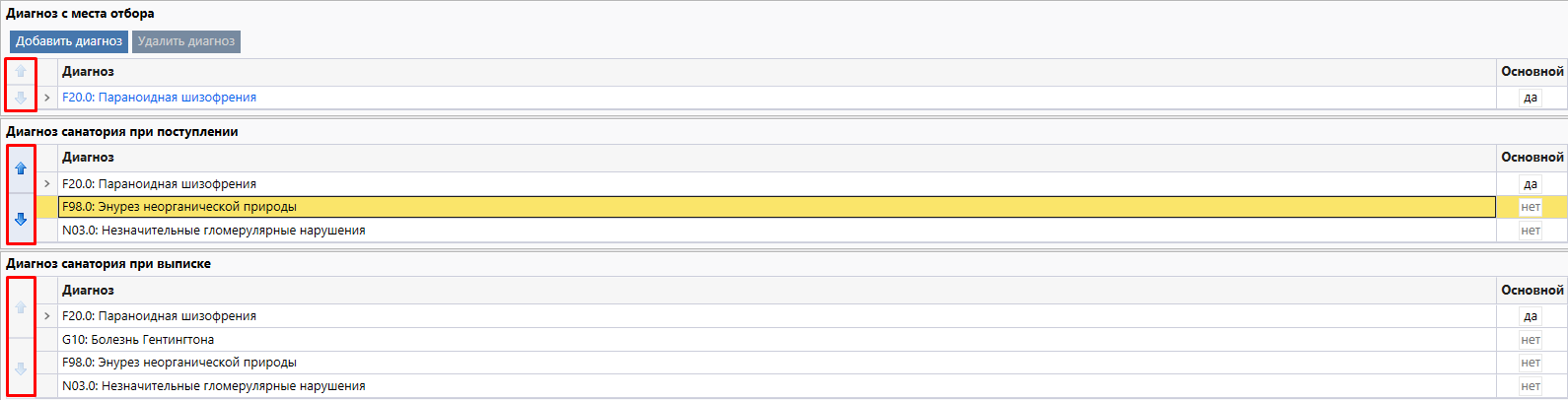Click down arrow in selection-site diagnosis section

21,98
